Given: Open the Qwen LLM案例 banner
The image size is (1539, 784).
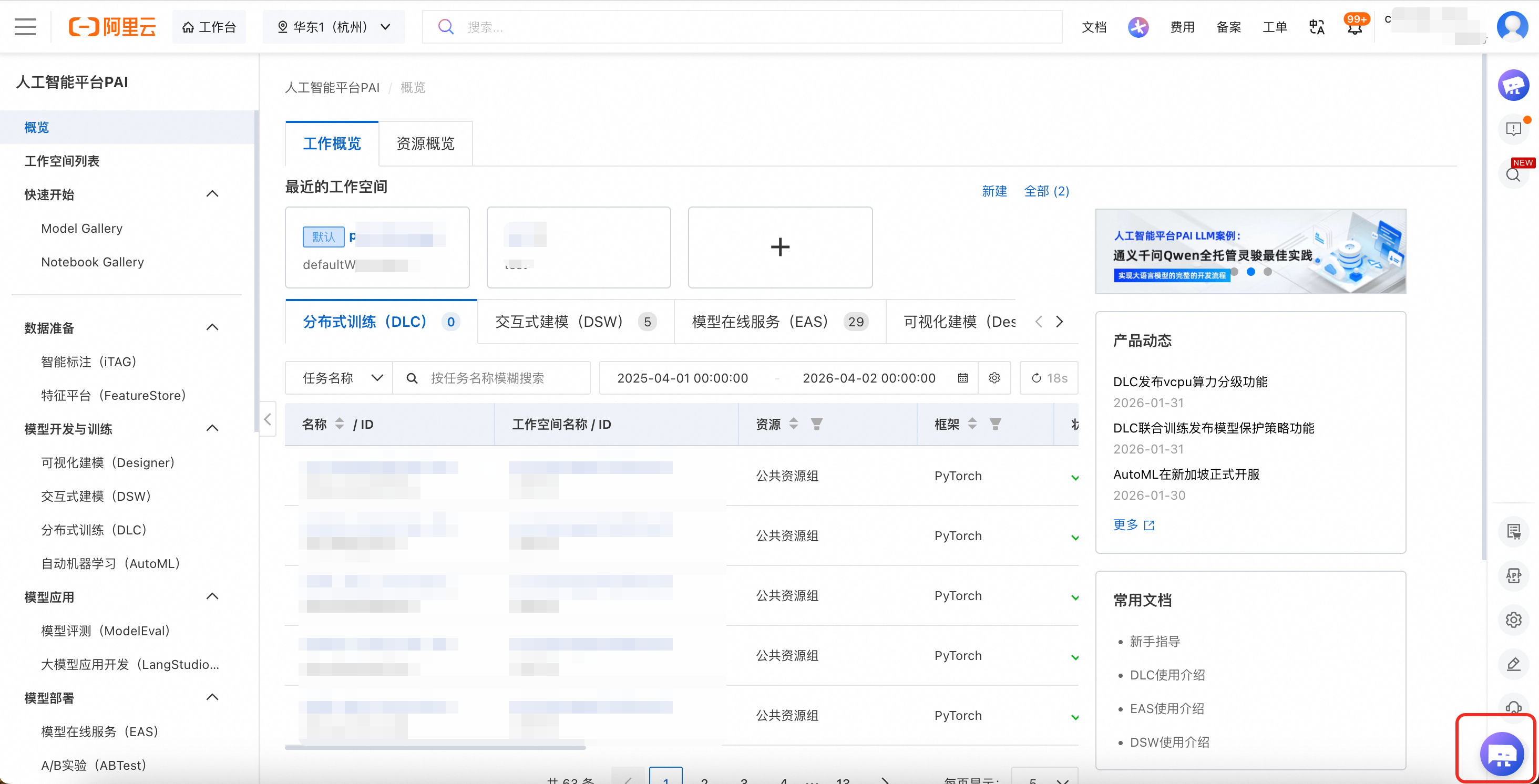Looking at the screenshot, I should coord(1250,251).
